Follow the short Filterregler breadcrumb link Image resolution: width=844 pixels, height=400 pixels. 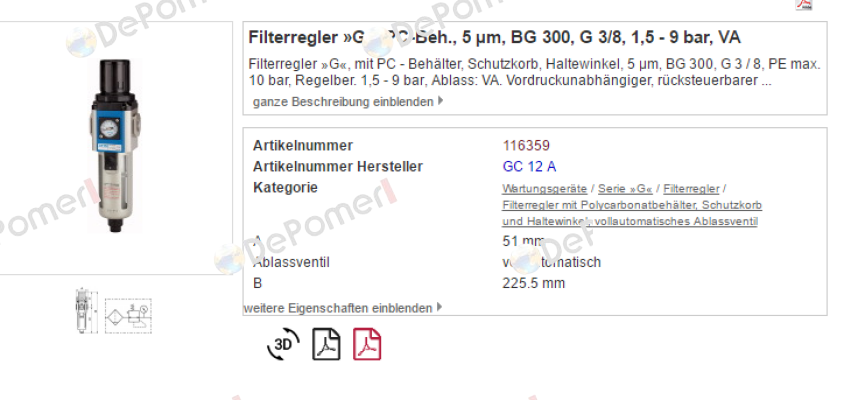691,189
